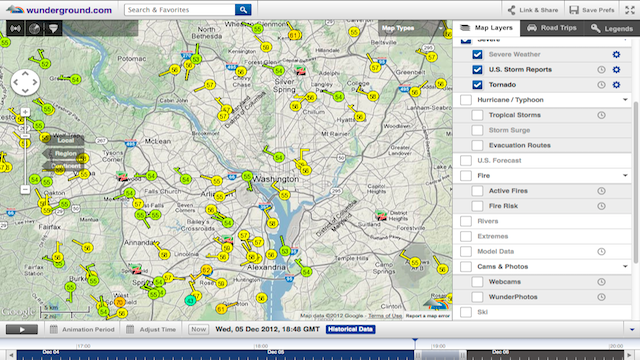
Task: Open Animation Period calendar
Action: 82,329
